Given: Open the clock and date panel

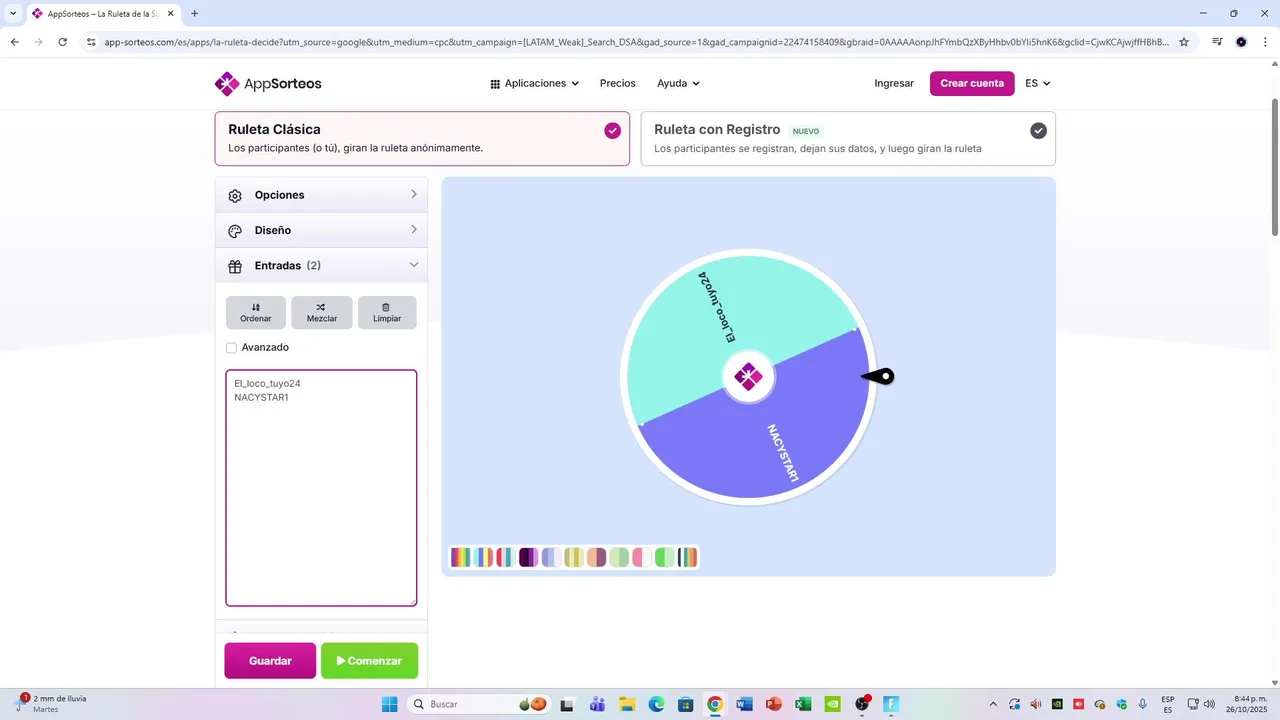Looking at the screenshot, I should [x=1247, y=704].
